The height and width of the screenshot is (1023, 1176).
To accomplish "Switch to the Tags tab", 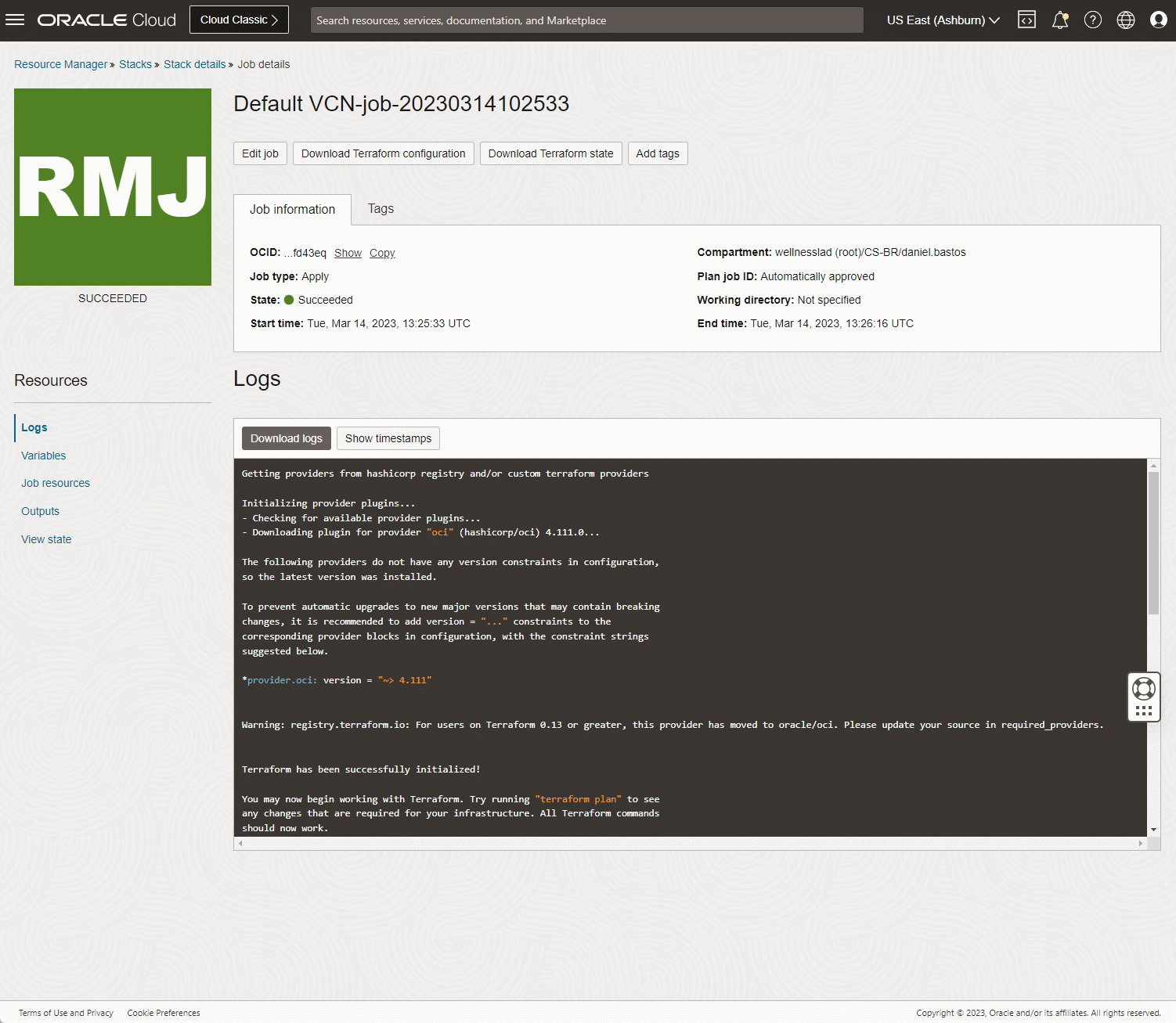I will 381,208.
